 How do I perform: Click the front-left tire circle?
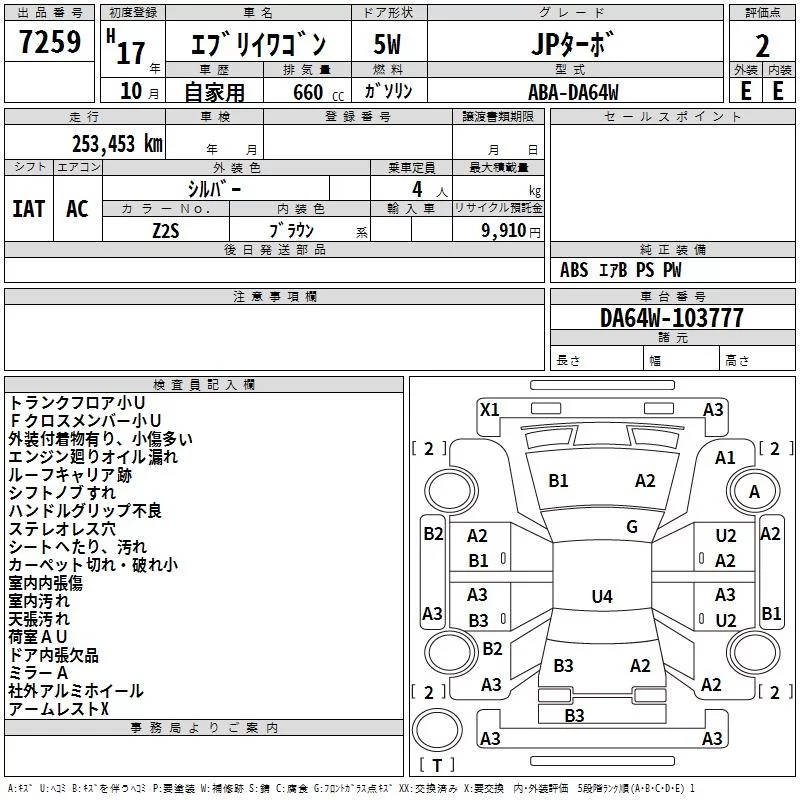(x=451, y=491)
